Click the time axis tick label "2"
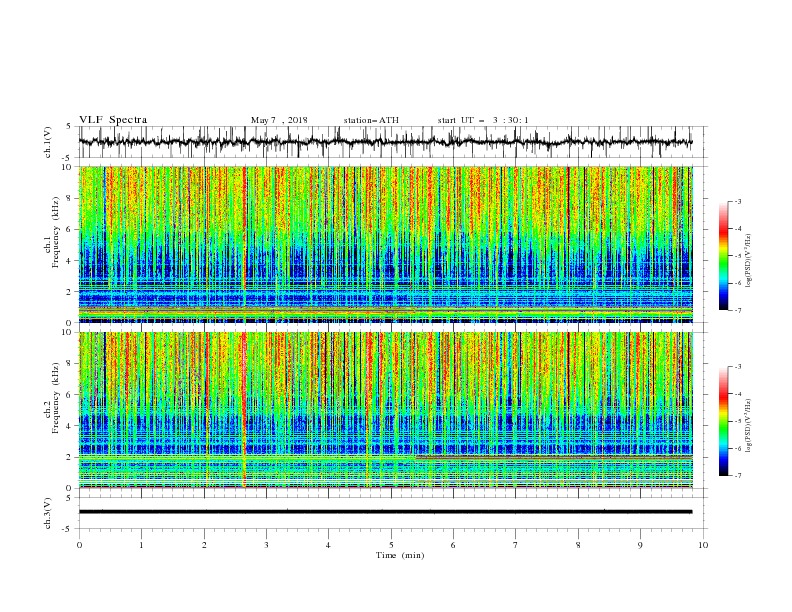 204,545
